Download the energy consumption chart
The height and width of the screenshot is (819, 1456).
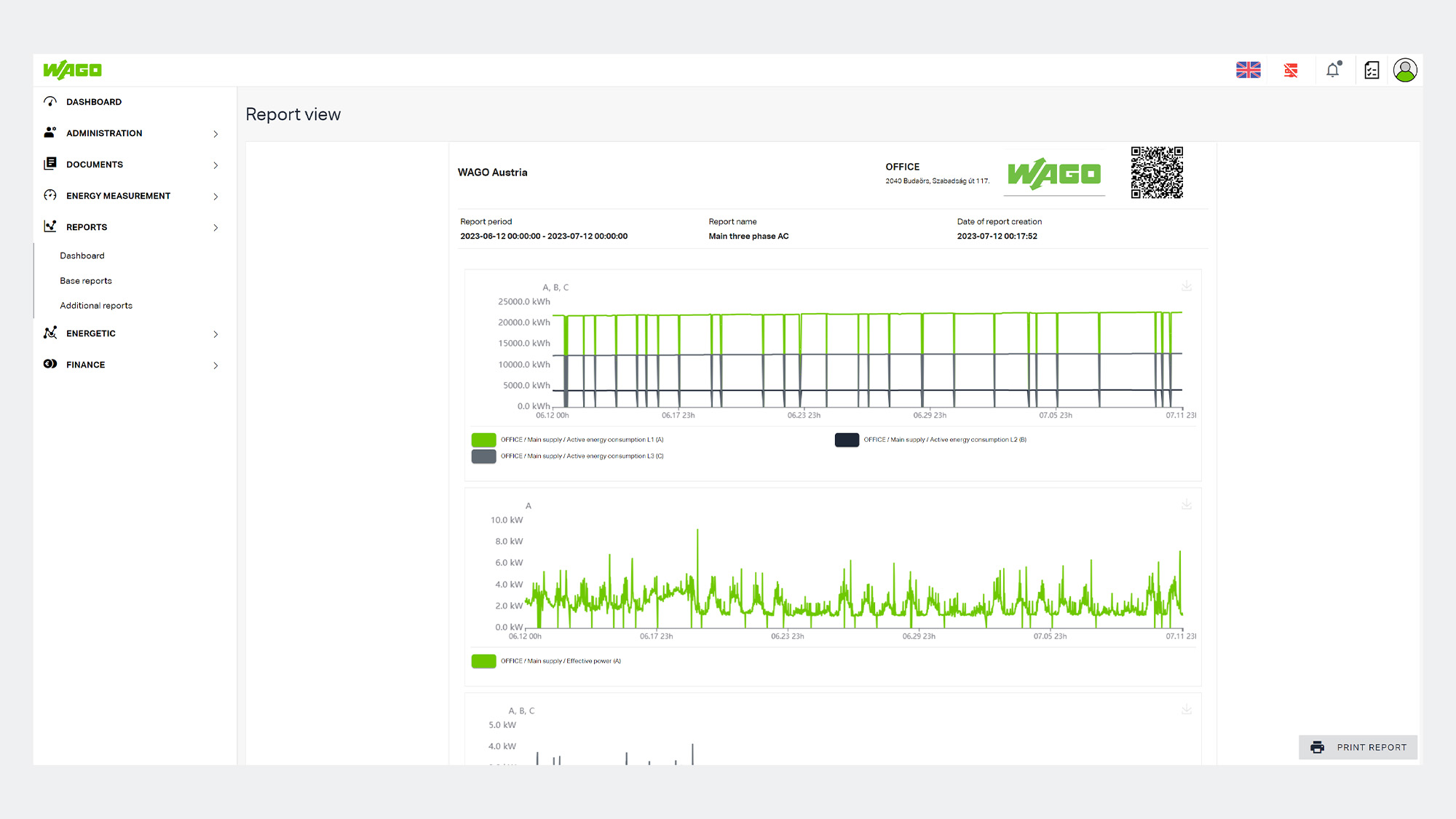[1187, 286]
